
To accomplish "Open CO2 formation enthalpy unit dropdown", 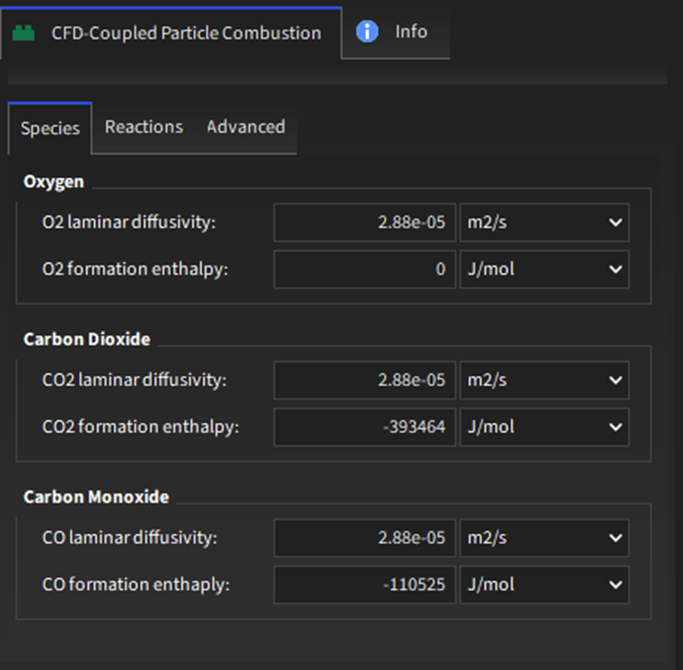I will (544, 427).
